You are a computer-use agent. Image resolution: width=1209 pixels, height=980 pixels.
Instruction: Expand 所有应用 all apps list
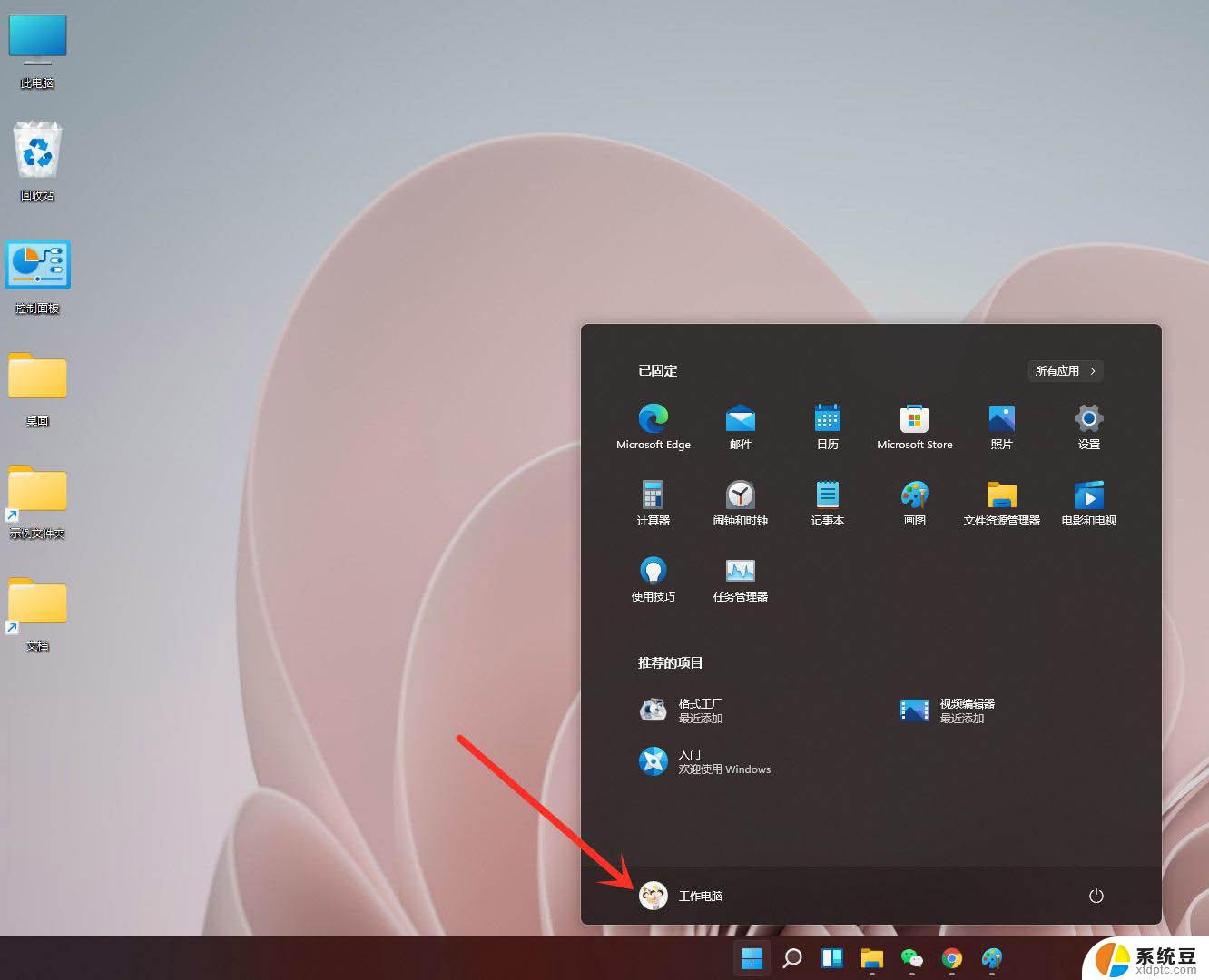[1066, 370]
